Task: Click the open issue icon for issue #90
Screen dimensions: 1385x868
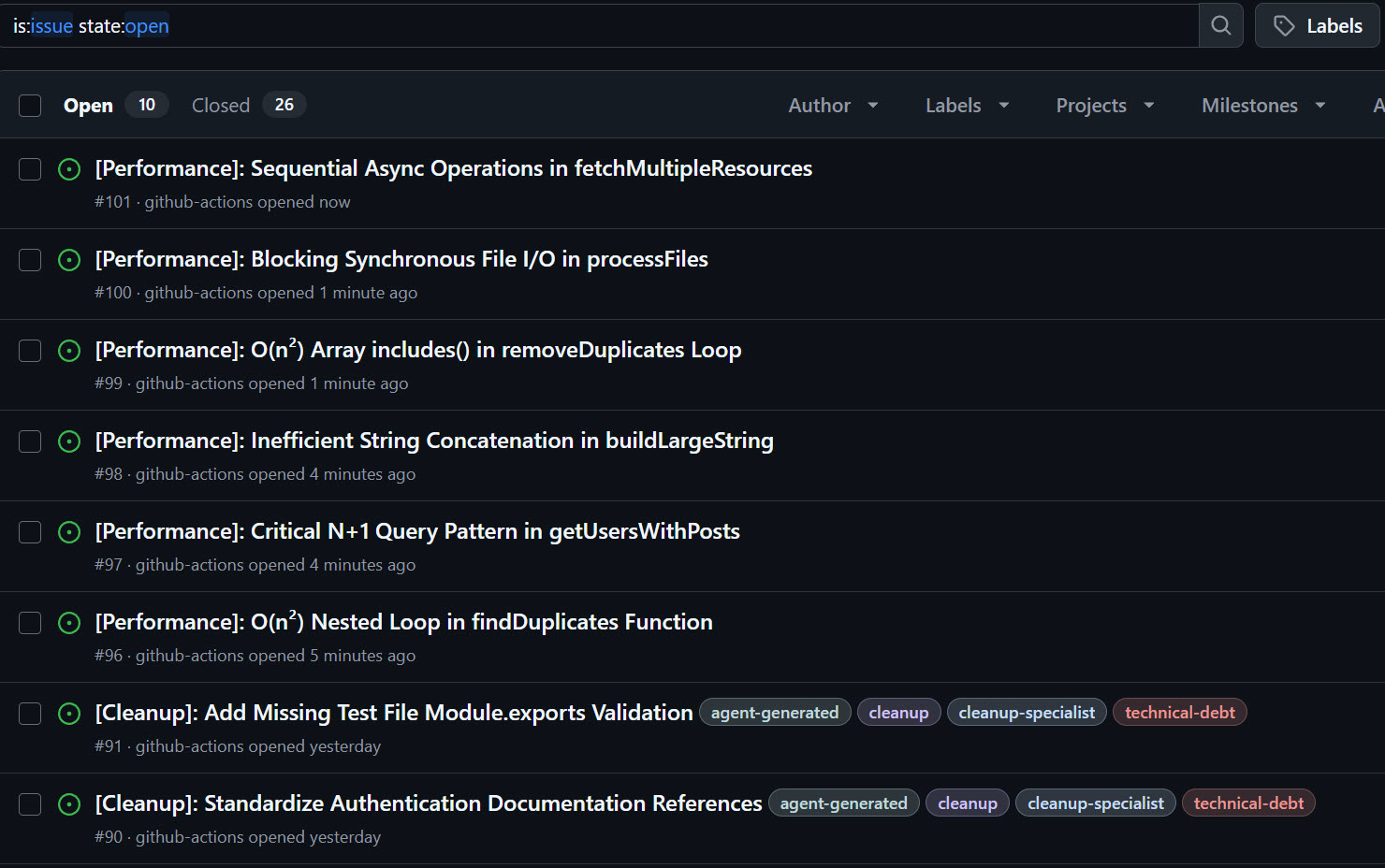Action: click(x=69, y=803)
